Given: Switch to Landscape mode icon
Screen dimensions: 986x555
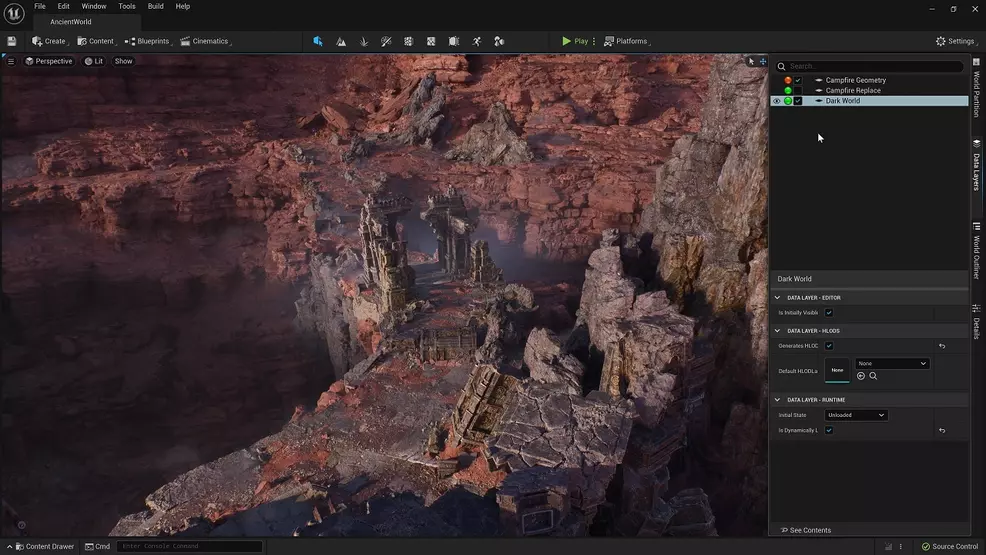Looking at the screenshot, I should (341, 41).
